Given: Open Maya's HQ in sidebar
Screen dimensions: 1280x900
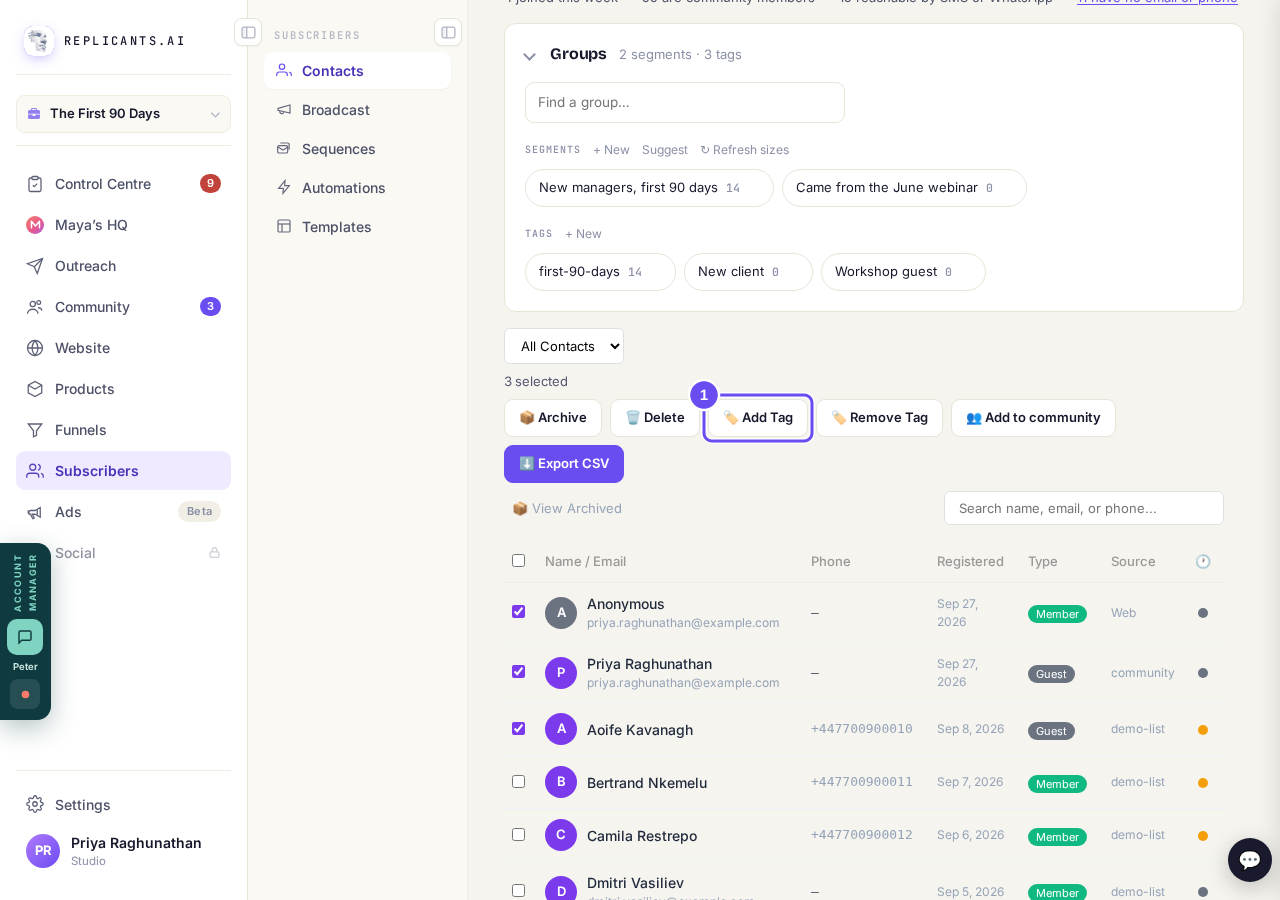Looking at the screenshot, I should click(123, 225).
